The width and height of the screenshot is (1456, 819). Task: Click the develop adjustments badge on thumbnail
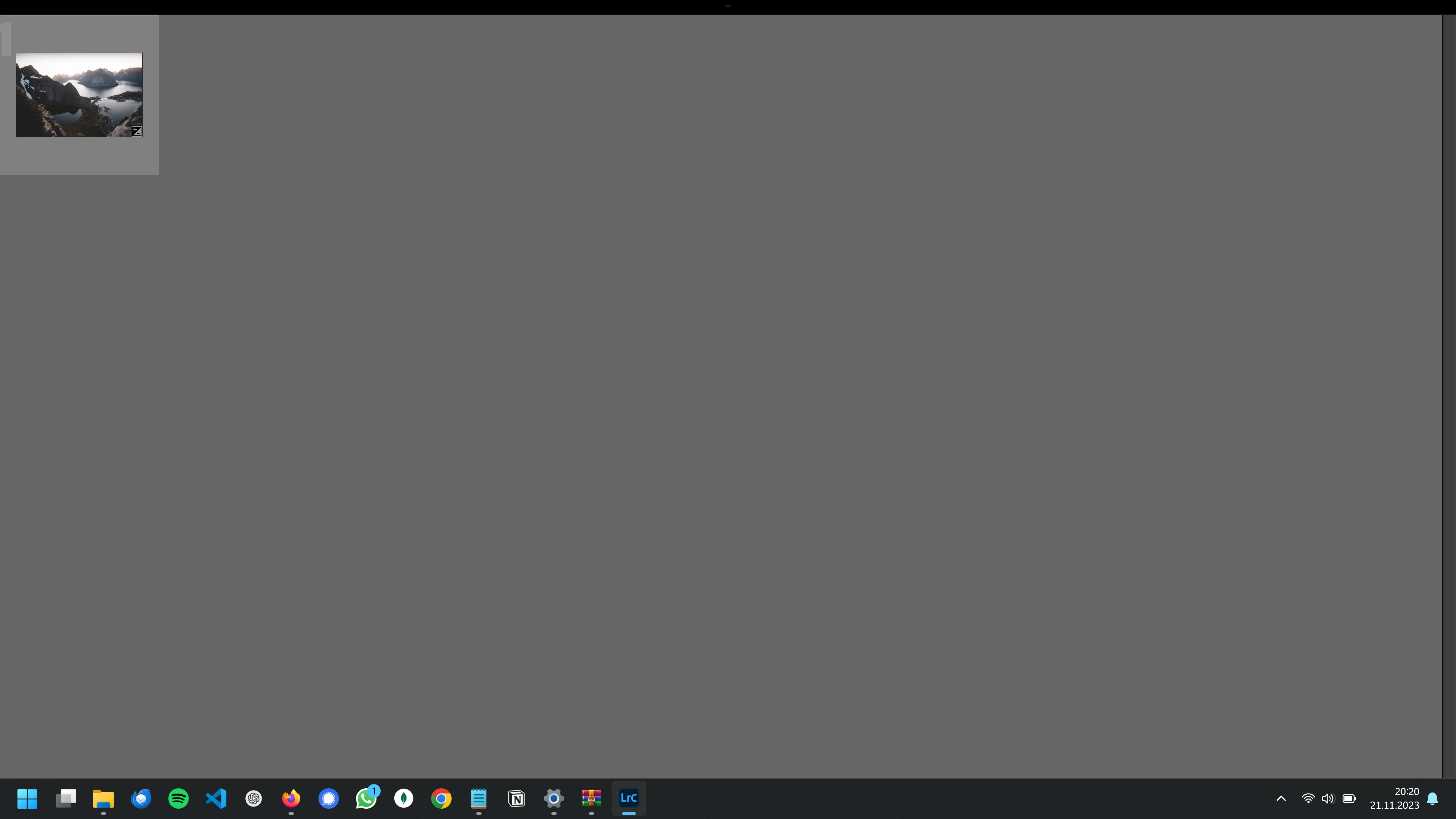(136, 132)
